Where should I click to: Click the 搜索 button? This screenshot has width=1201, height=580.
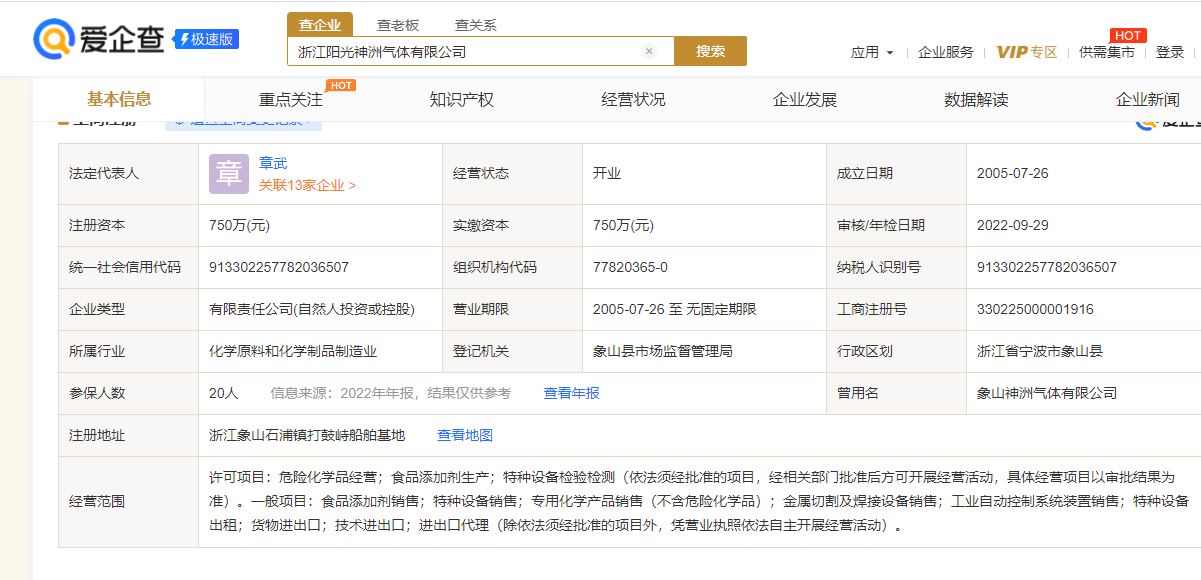tap(711, 51)
